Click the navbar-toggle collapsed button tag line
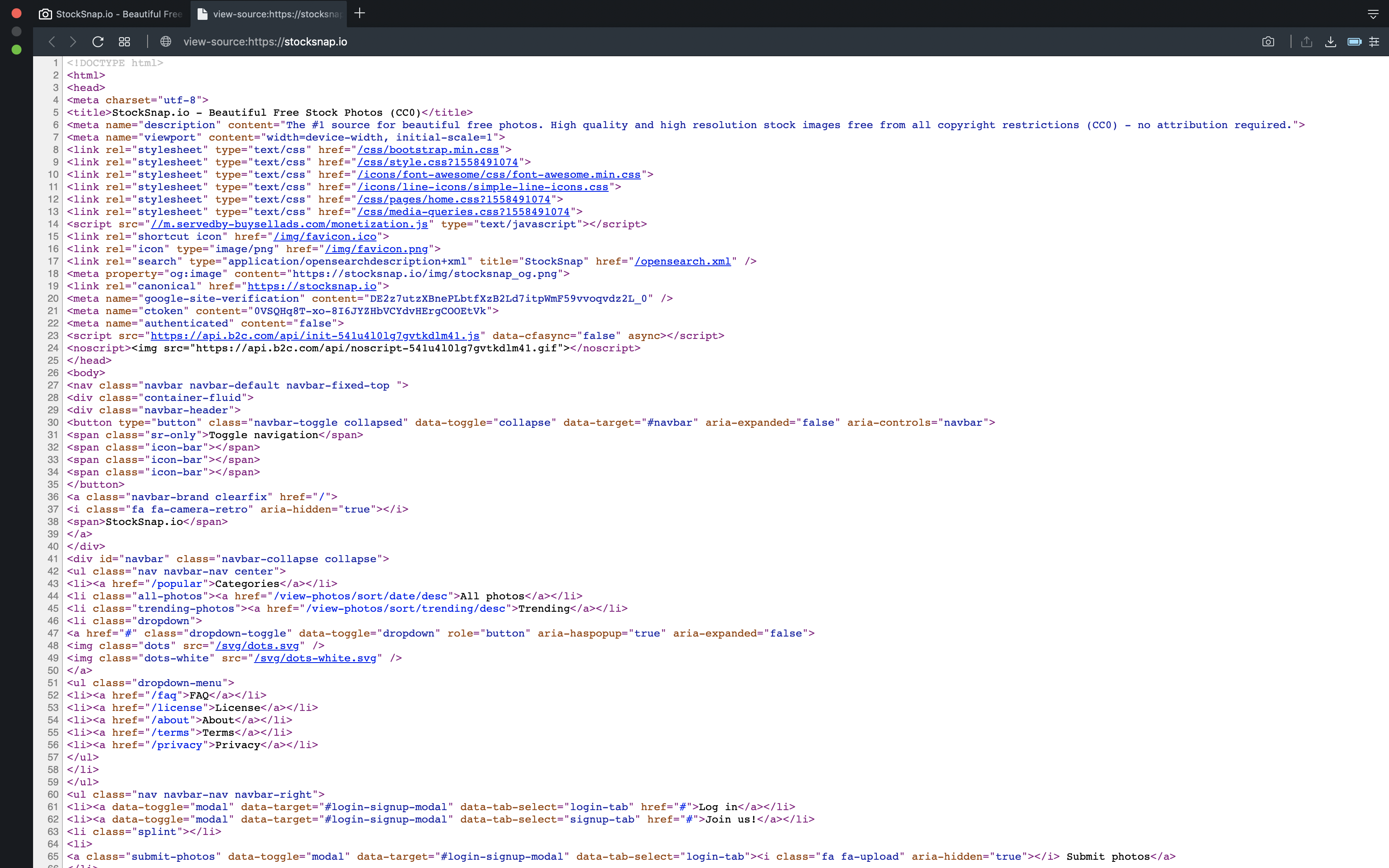The image size is (1389, 868). pyautogui.click(x=531, y=422)
